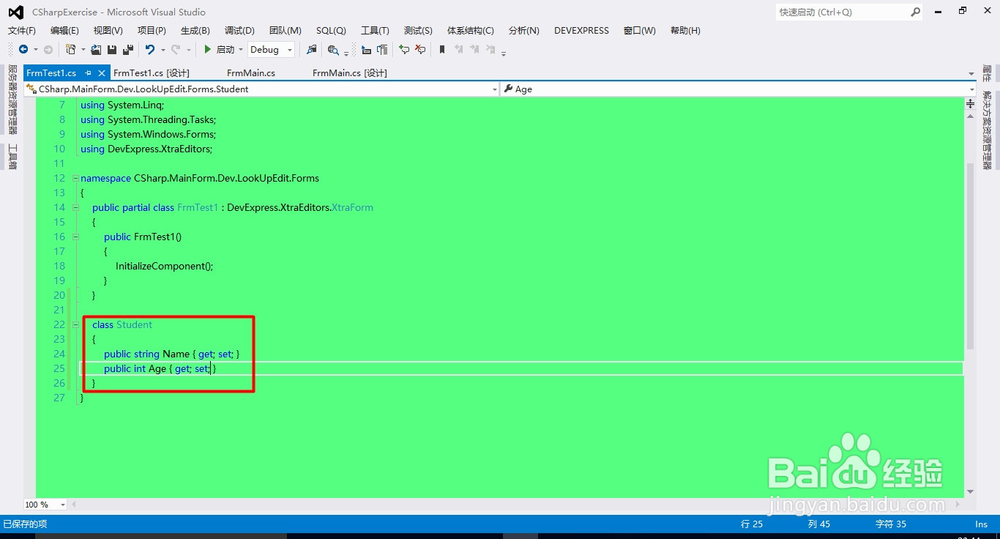Click the vertical scrollbar thumb in editor
Screen dimensions: 1000x539
coord(970,255)
